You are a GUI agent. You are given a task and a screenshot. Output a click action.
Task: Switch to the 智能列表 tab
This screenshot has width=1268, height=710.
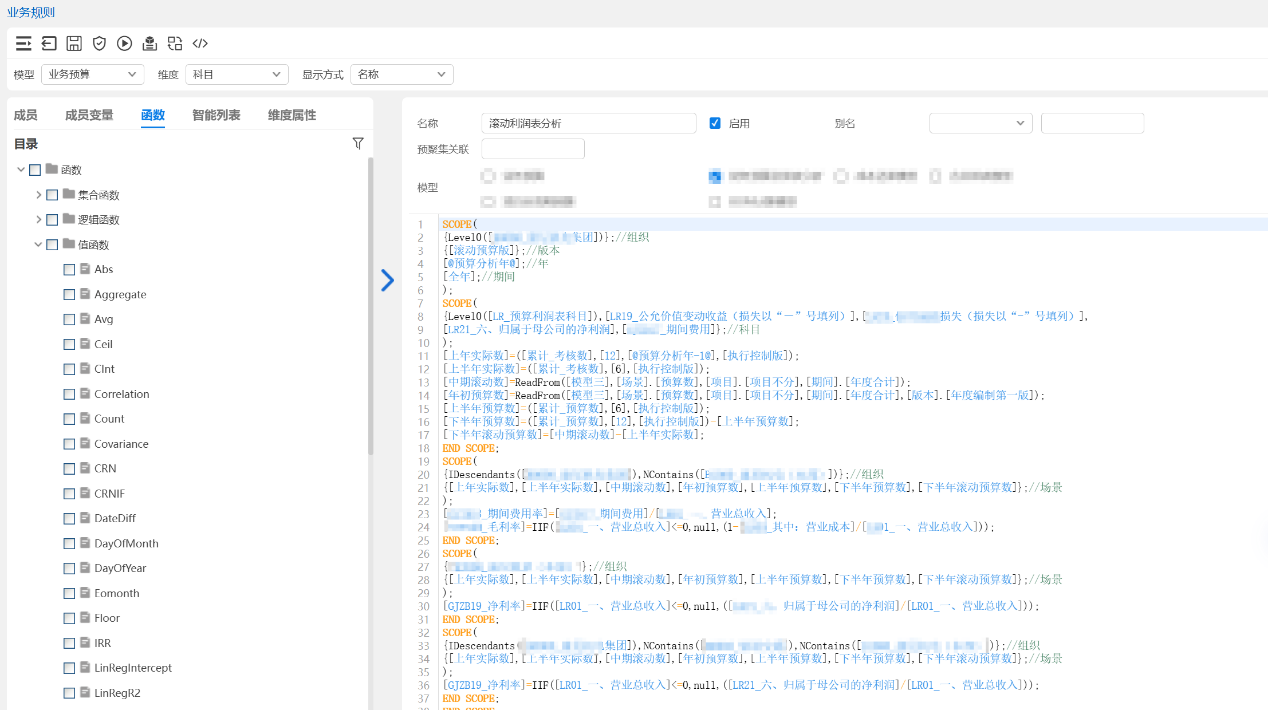(x=216, y=115)
